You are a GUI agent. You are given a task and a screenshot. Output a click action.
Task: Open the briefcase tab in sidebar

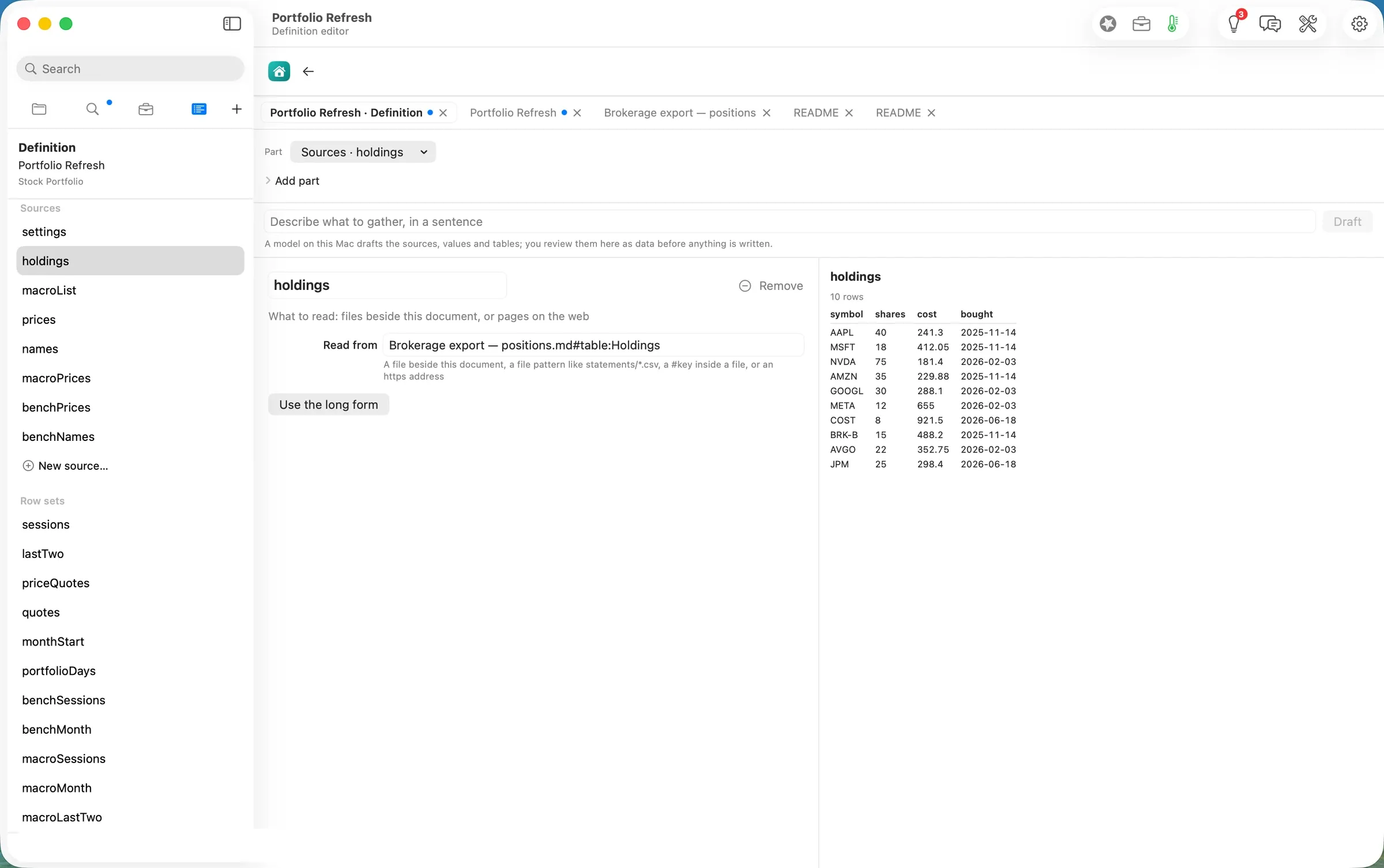pos(146,109)
